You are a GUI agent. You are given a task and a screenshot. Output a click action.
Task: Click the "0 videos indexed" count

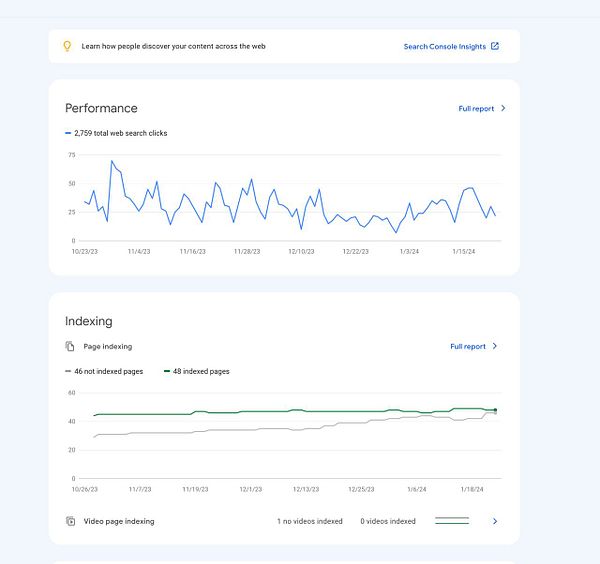click(388, 521)
